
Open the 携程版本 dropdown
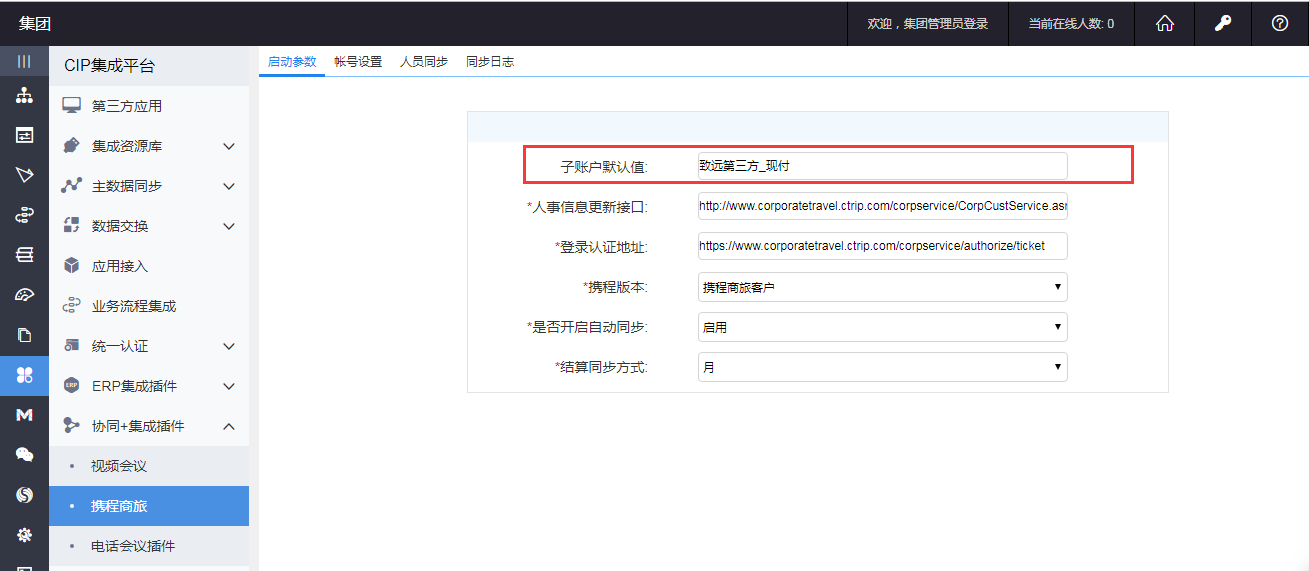[x=882, y=287]
